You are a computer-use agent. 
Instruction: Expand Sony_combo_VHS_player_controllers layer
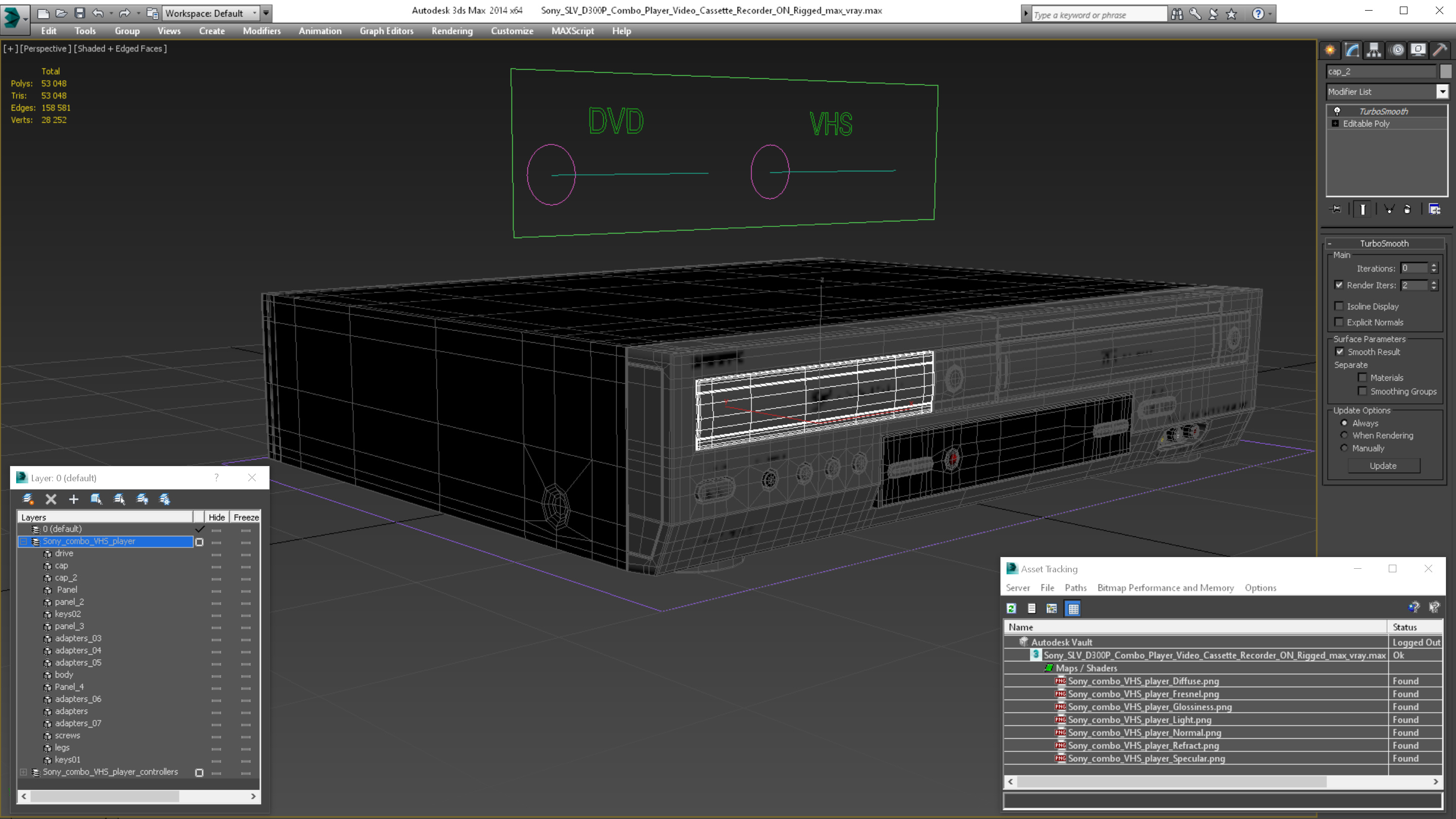point(24,772)
